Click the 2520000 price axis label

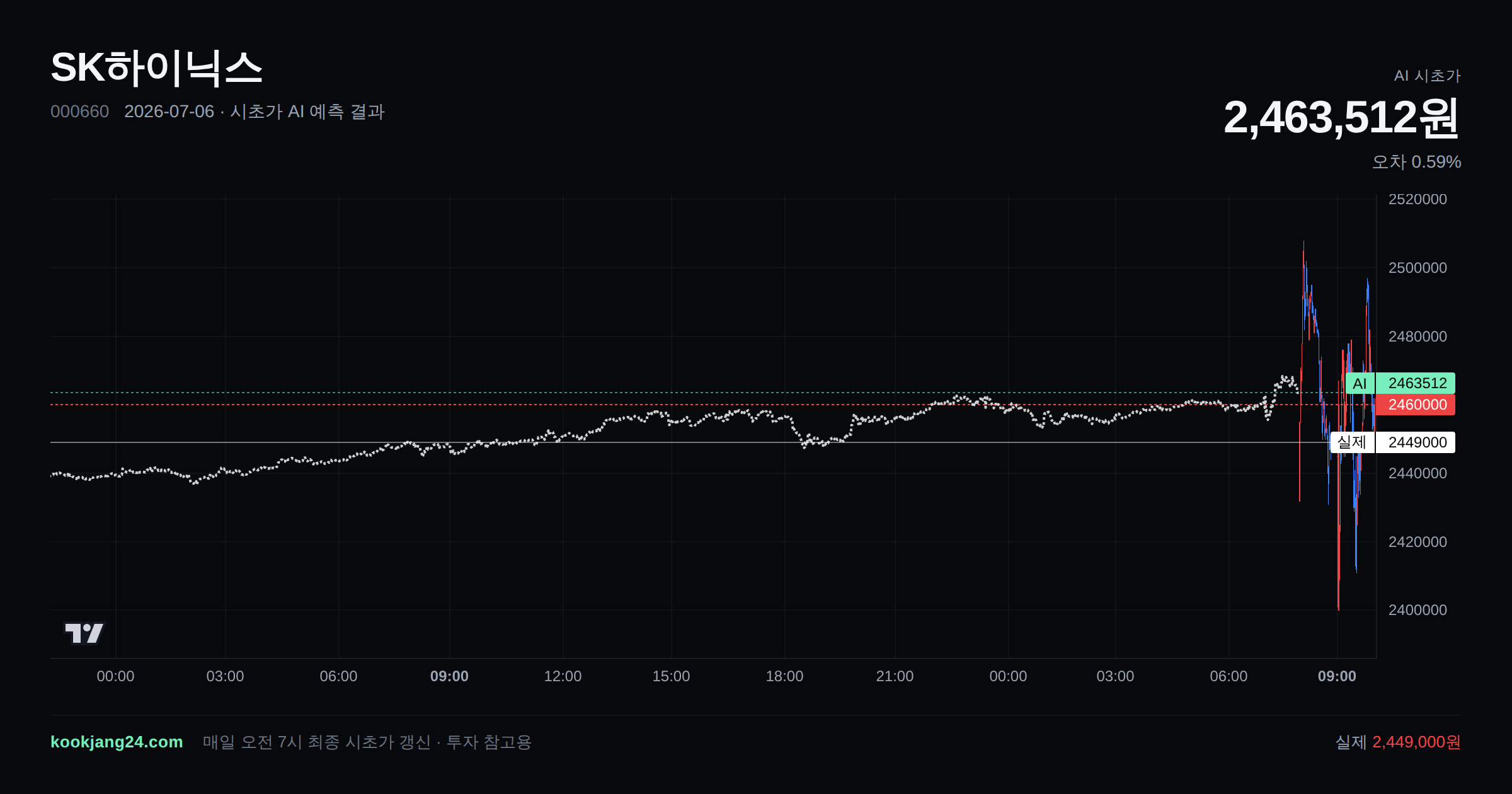[1417, 199]
